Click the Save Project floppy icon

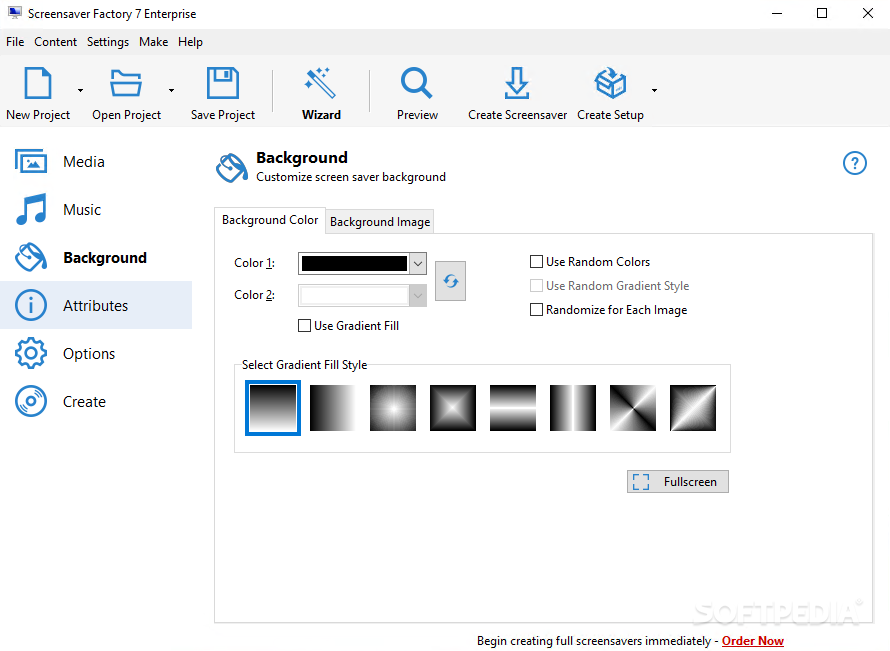[222, 83]
